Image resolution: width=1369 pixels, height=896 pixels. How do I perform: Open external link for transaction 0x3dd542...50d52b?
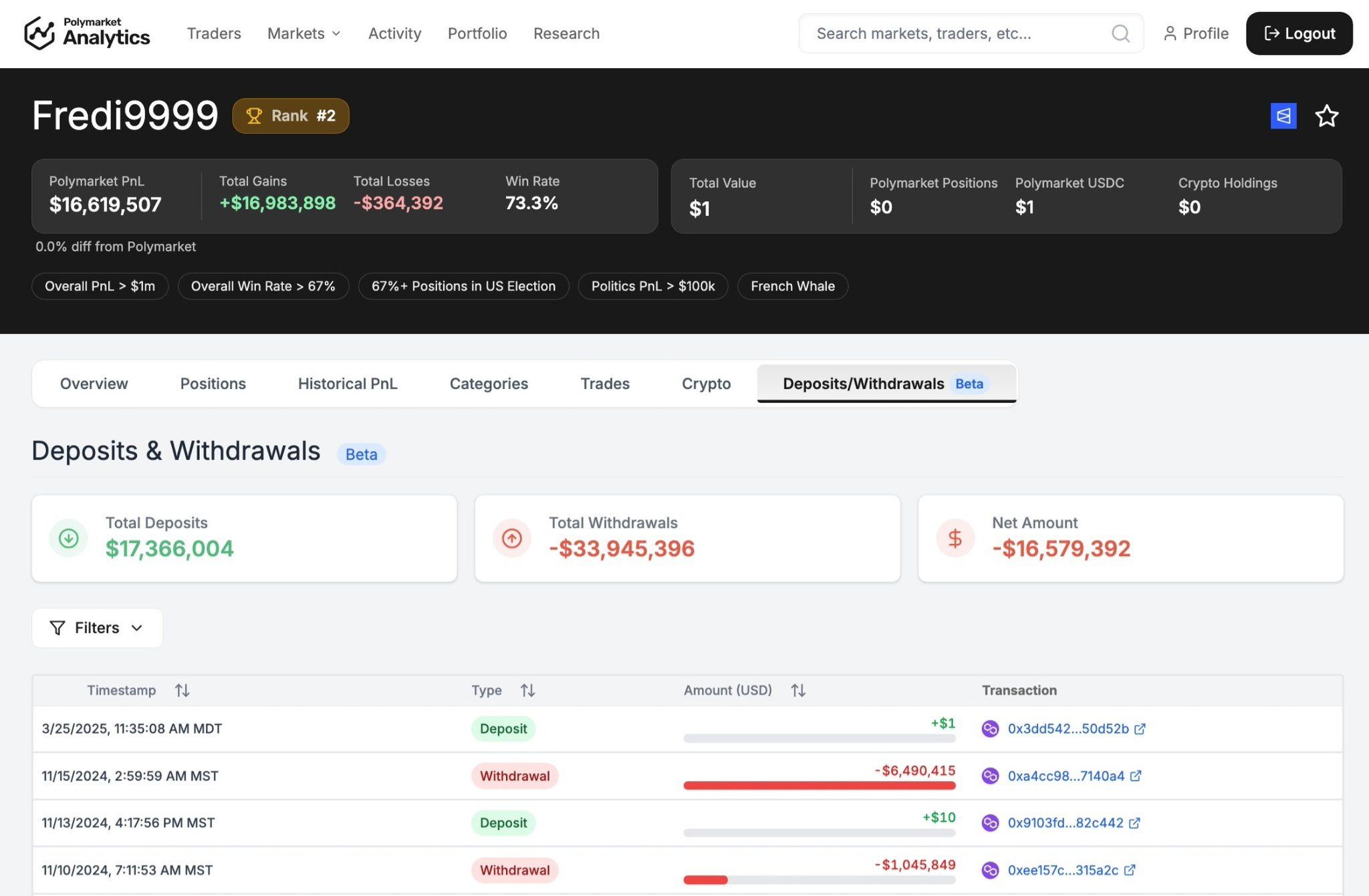[x=1140, y=729]
